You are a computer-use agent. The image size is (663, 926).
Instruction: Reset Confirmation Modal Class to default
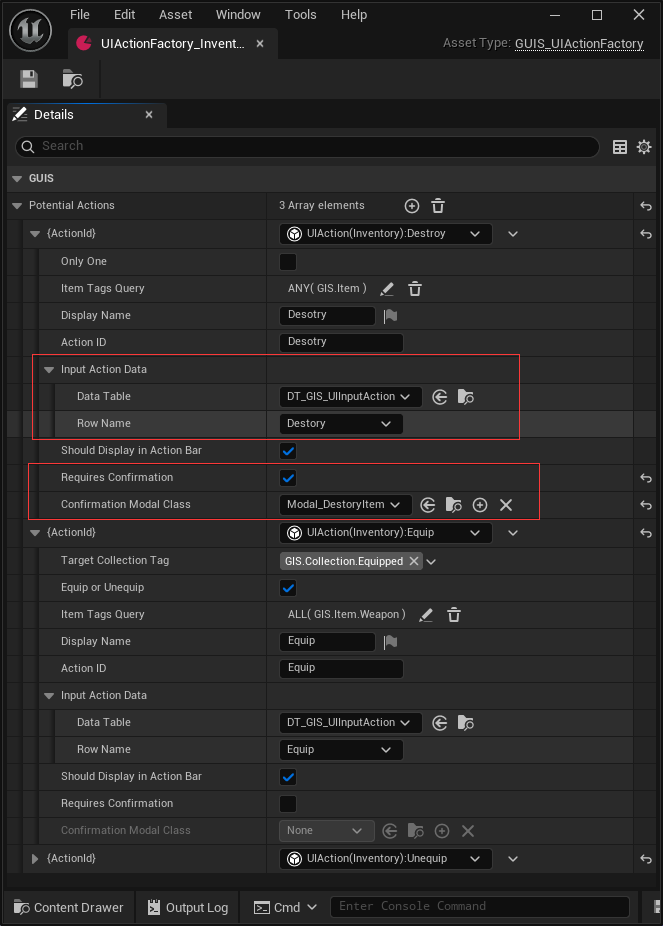(646, 505)
